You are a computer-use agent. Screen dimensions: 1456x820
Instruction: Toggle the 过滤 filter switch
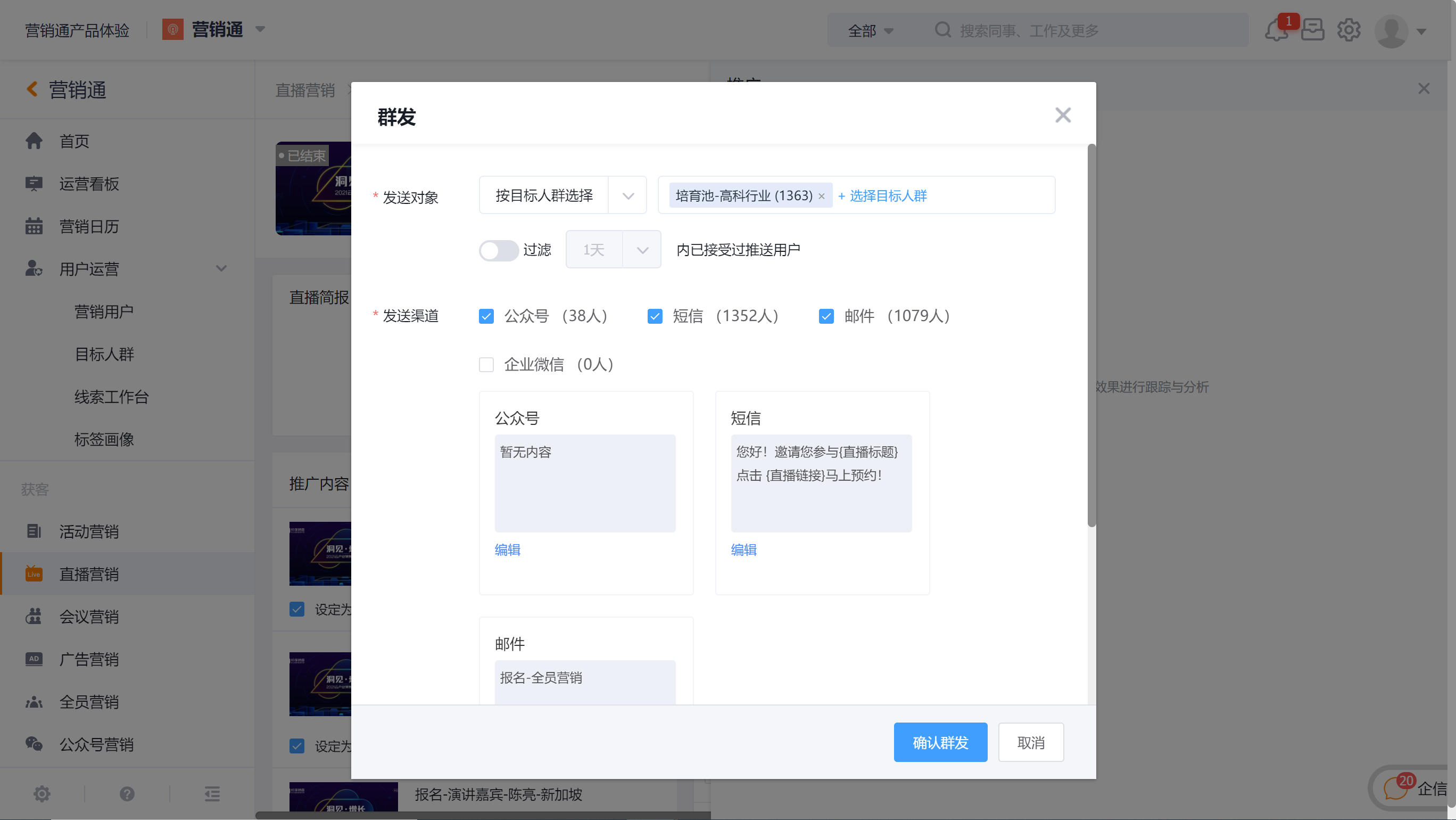[x=499, y=250]
